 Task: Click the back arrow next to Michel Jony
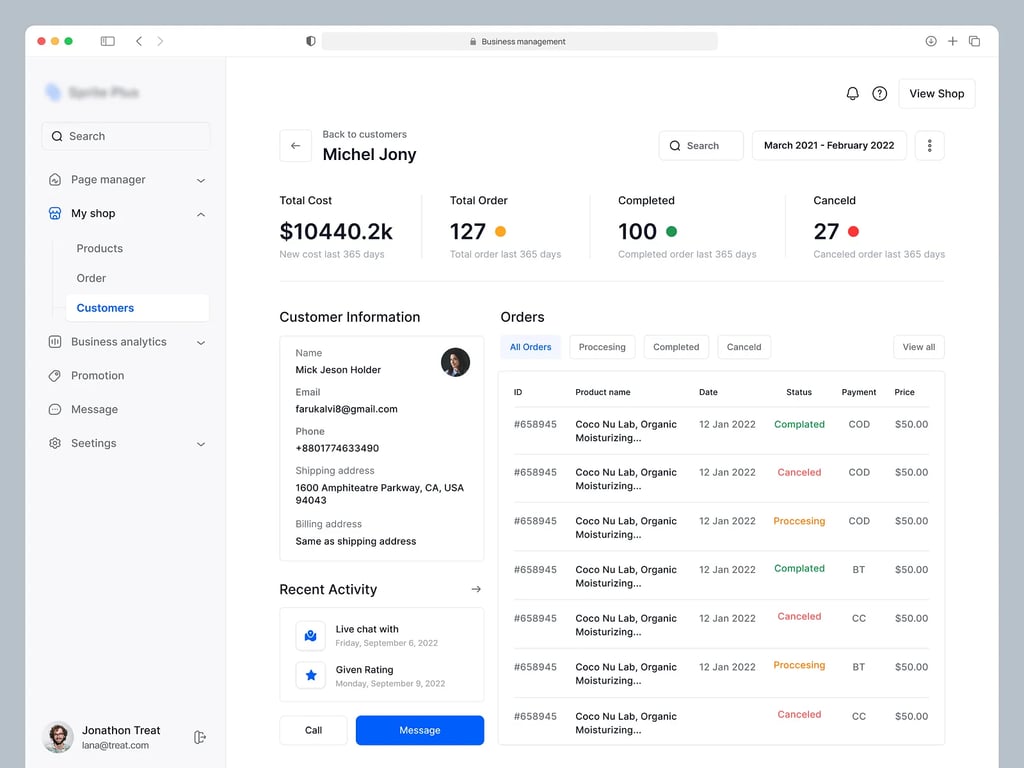pyautogui.click(x=295, y=145)
